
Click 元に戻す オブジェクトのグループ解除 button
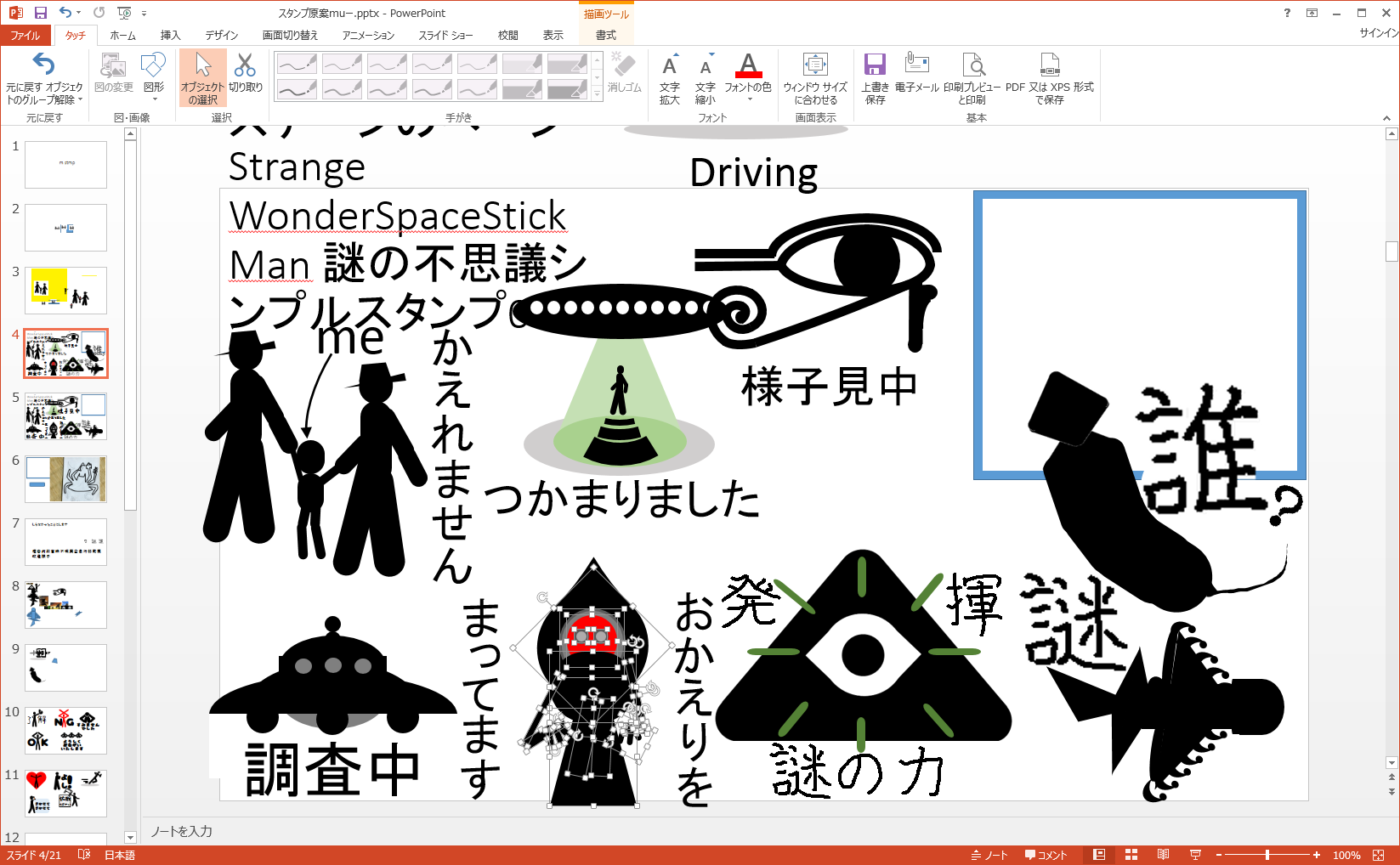44,77
